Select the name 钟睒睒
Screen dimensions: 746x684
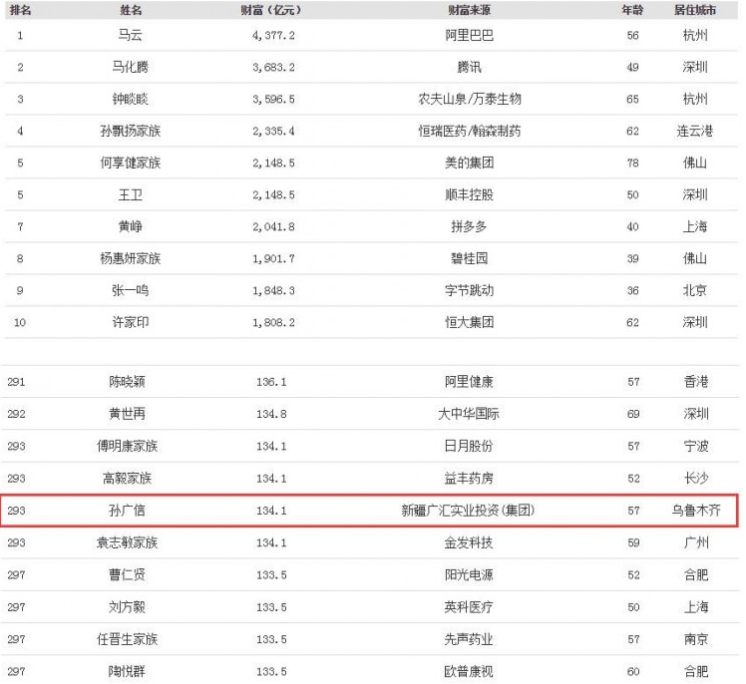[130, 99]
